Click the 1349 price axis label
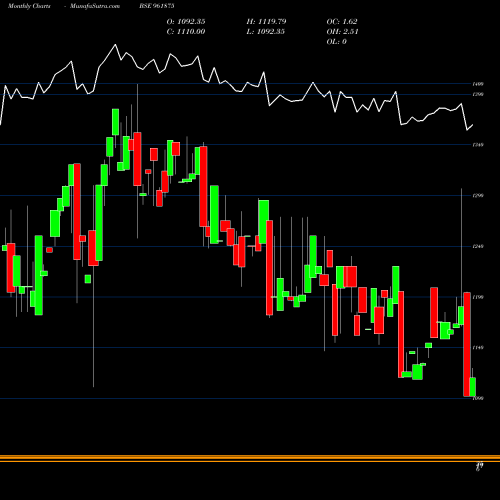This screenshot has width=500, height=500. pos(478,145)
